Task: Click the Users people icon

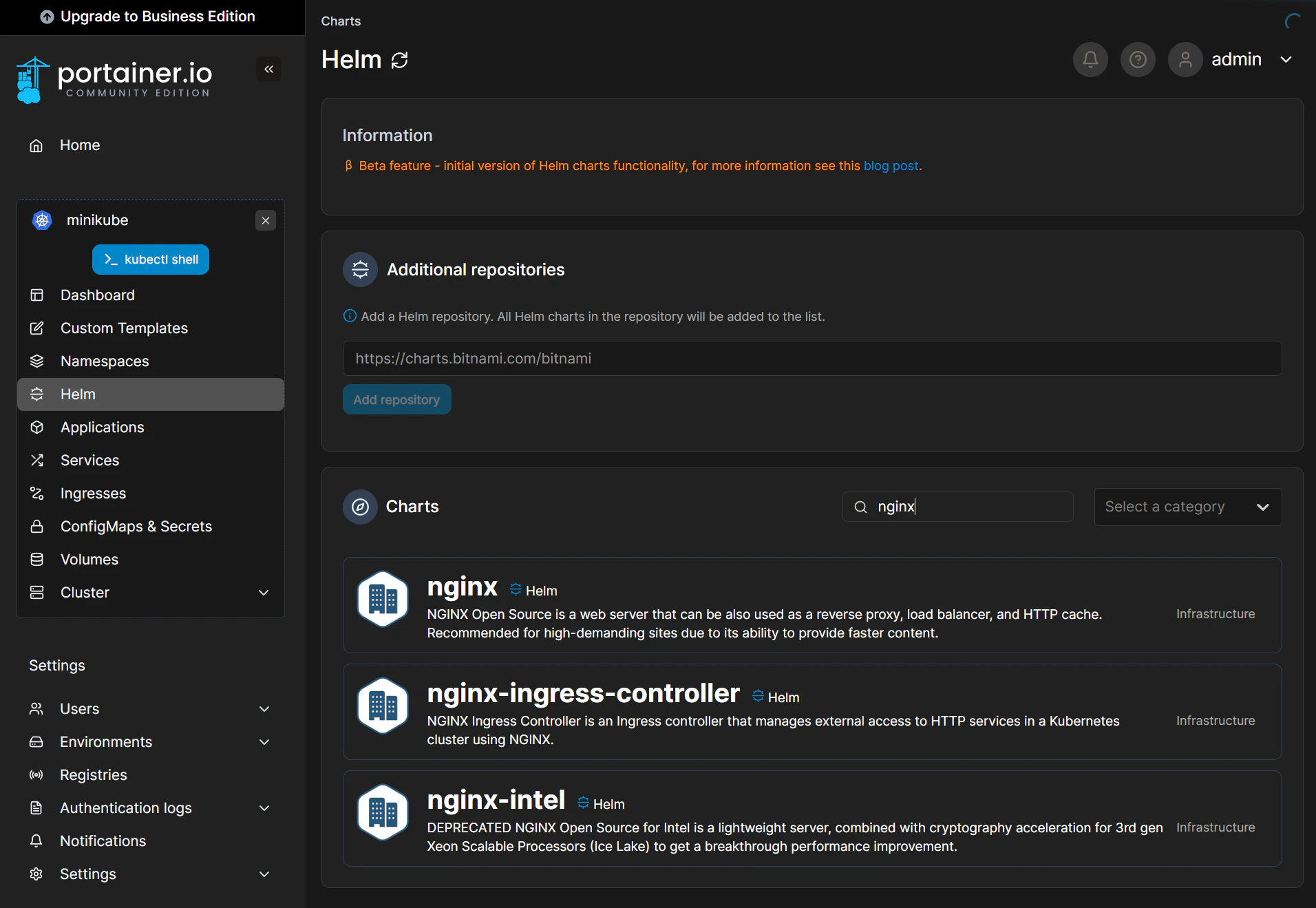Action: coord(36,709)
